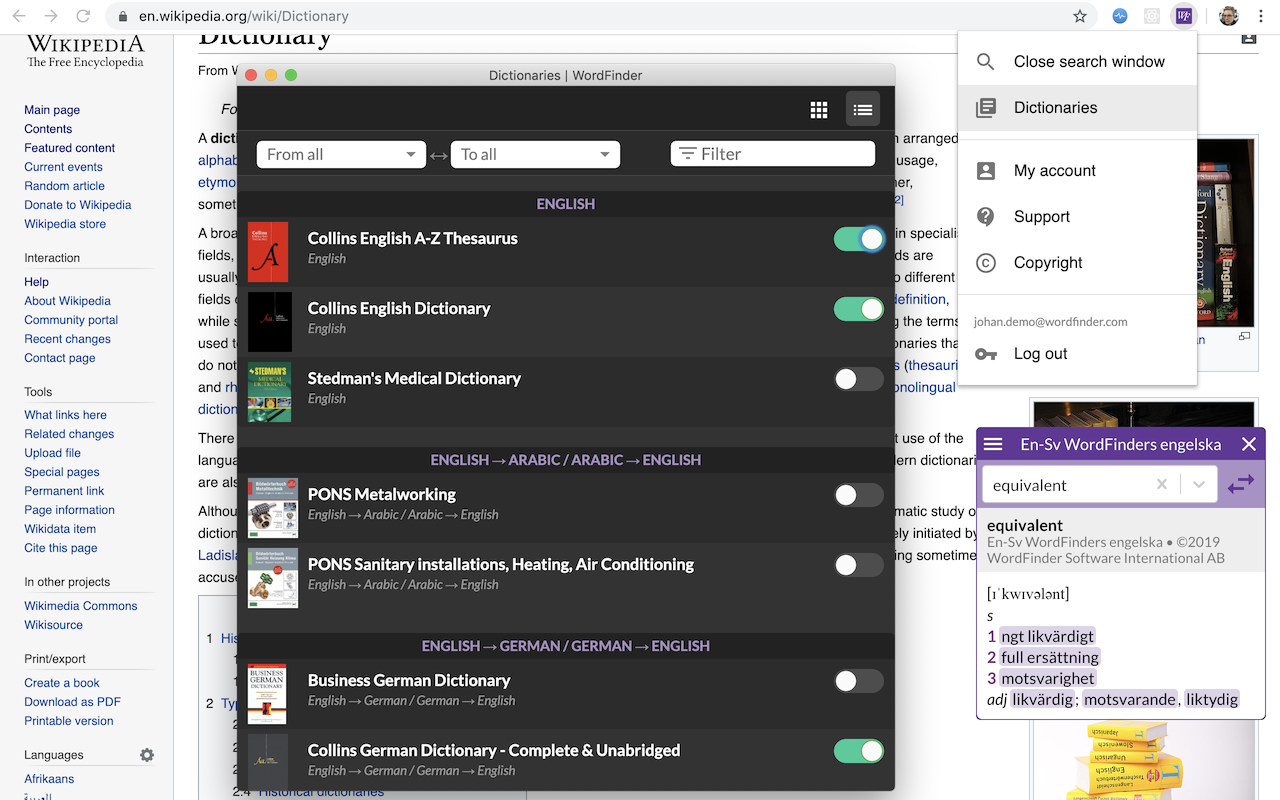Click the ENGLISH section header

[566, 204]
